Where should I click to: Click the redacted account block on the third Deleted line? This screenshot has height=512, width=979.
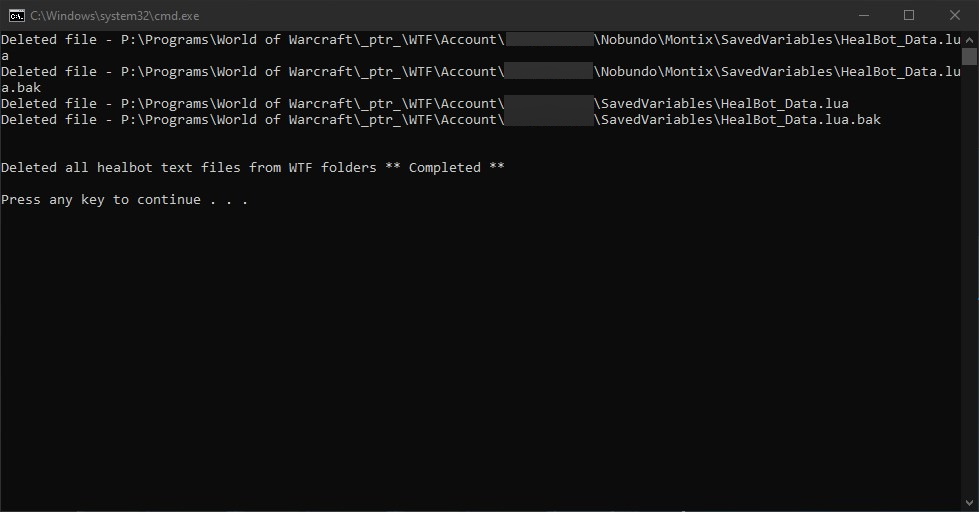tap(549, 104)
